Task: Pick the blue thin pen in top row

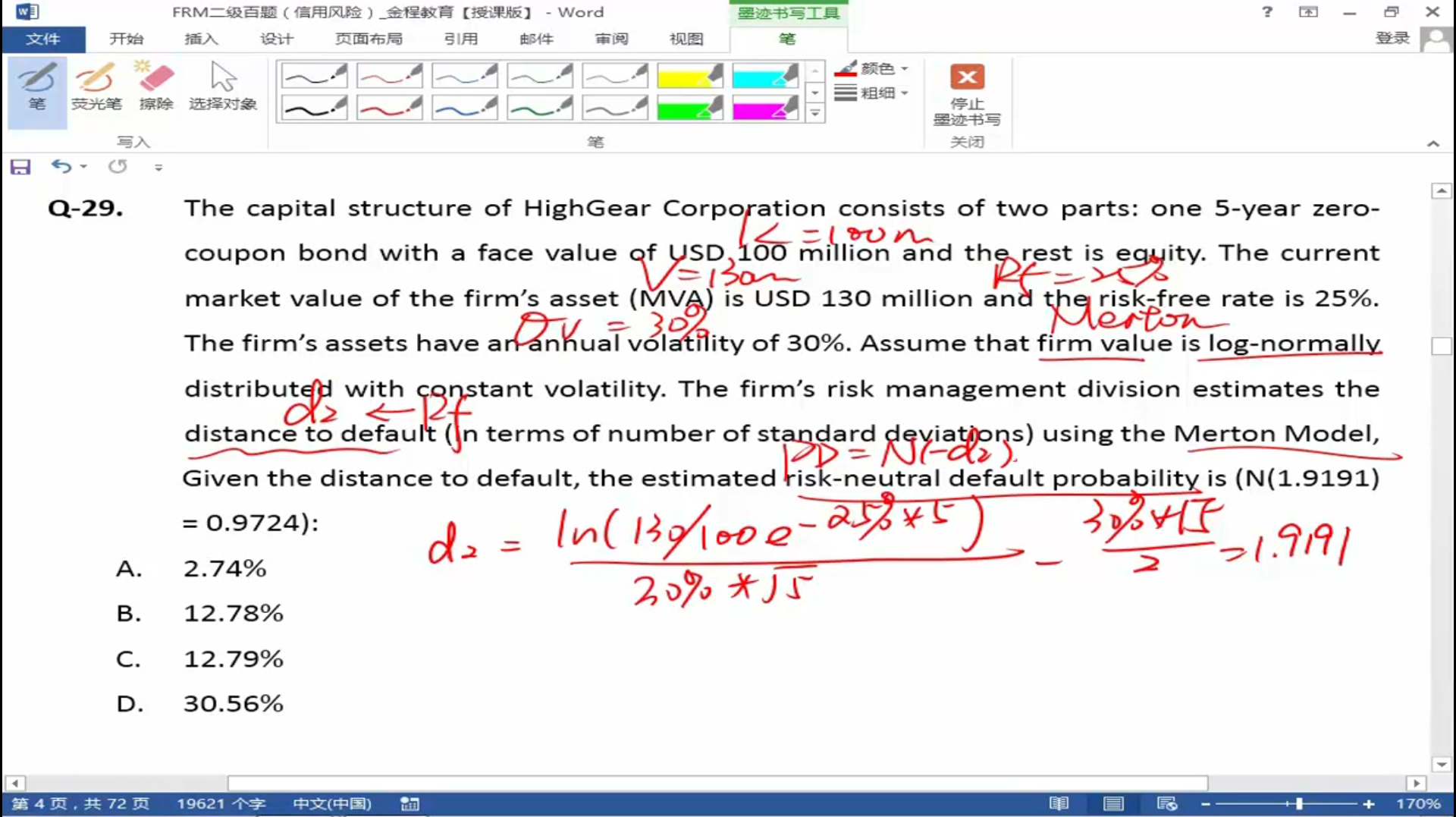Action: click(x=464, y=76)
